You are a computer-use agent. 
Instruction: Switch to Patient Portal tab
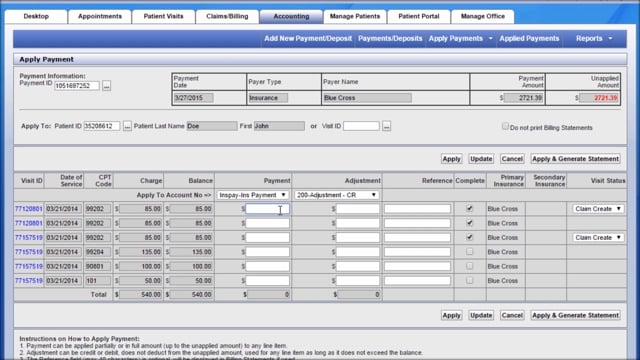[x=419, y=16]
